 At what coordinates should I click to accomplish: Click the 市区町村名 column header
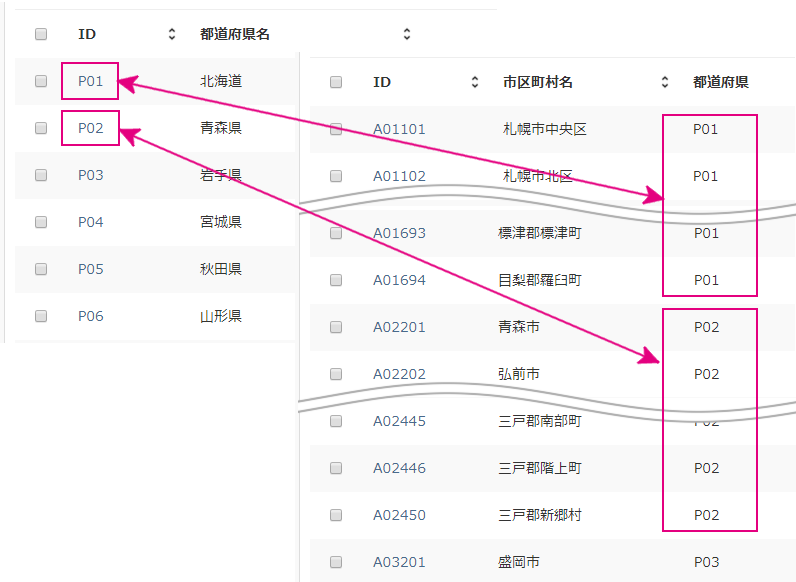tap(538, 82)
